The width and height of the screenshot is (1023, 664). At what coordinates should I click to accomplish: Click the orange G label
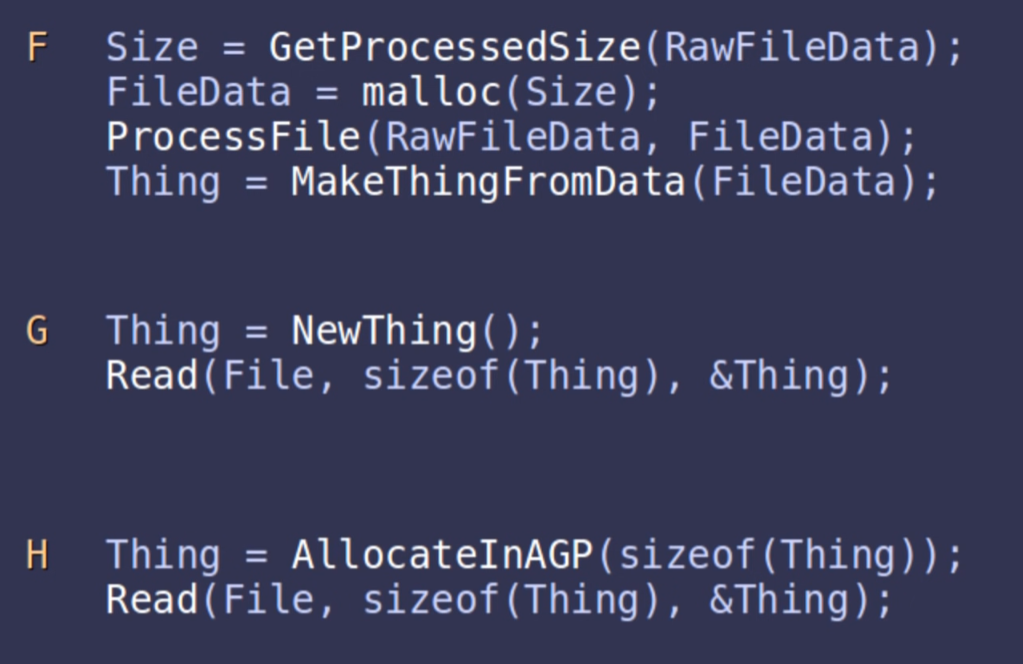point(37,331)
